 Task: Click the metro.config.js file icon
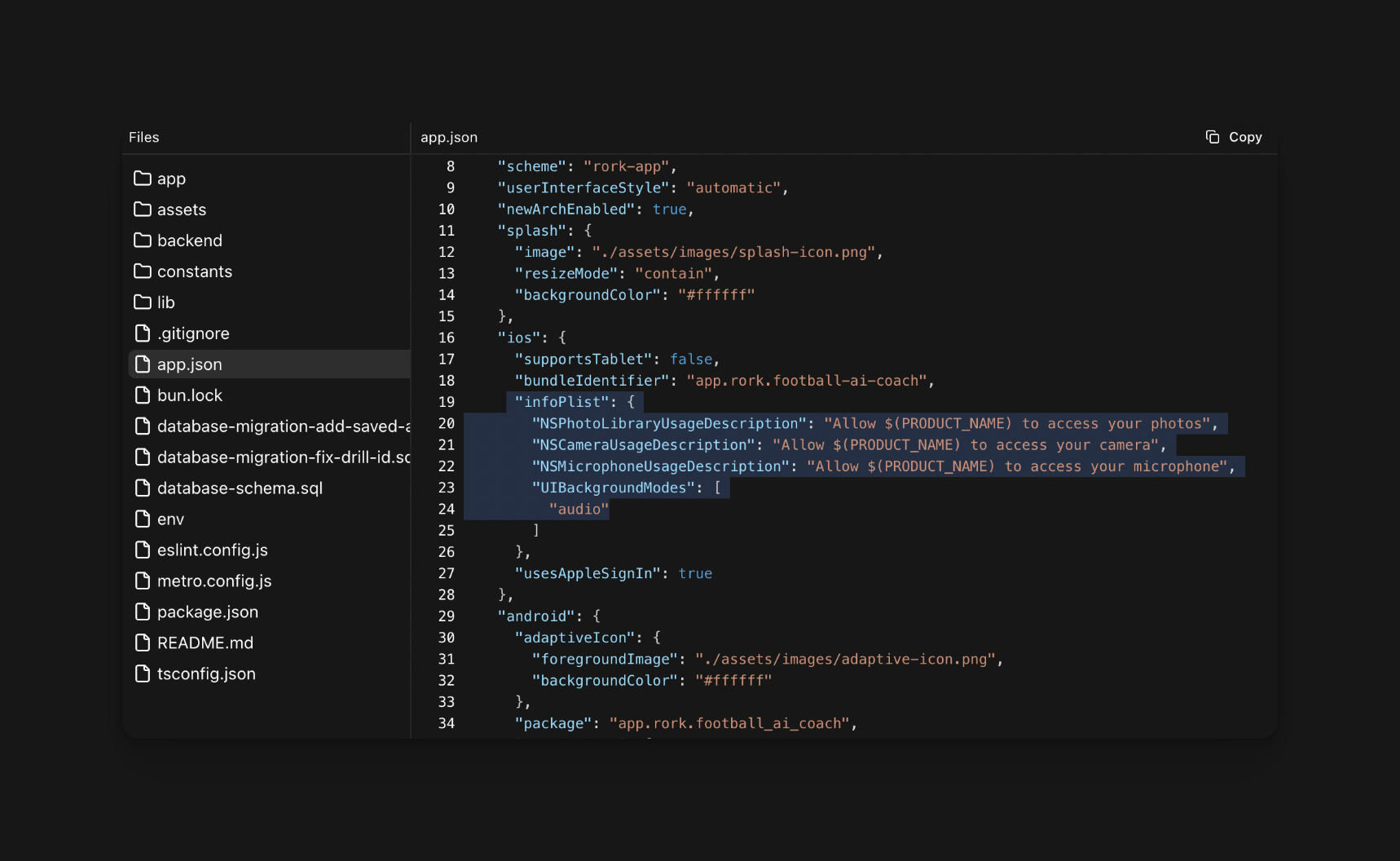coord(143,581)
